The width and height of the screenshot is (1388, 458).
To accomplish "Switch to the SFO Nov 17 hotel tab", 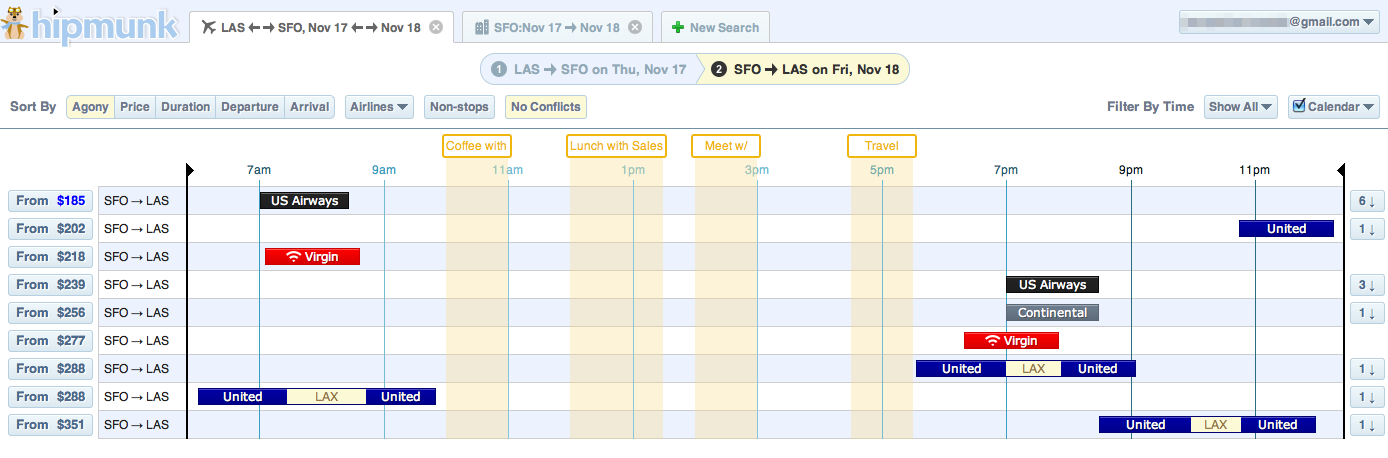I will [557, 27].
